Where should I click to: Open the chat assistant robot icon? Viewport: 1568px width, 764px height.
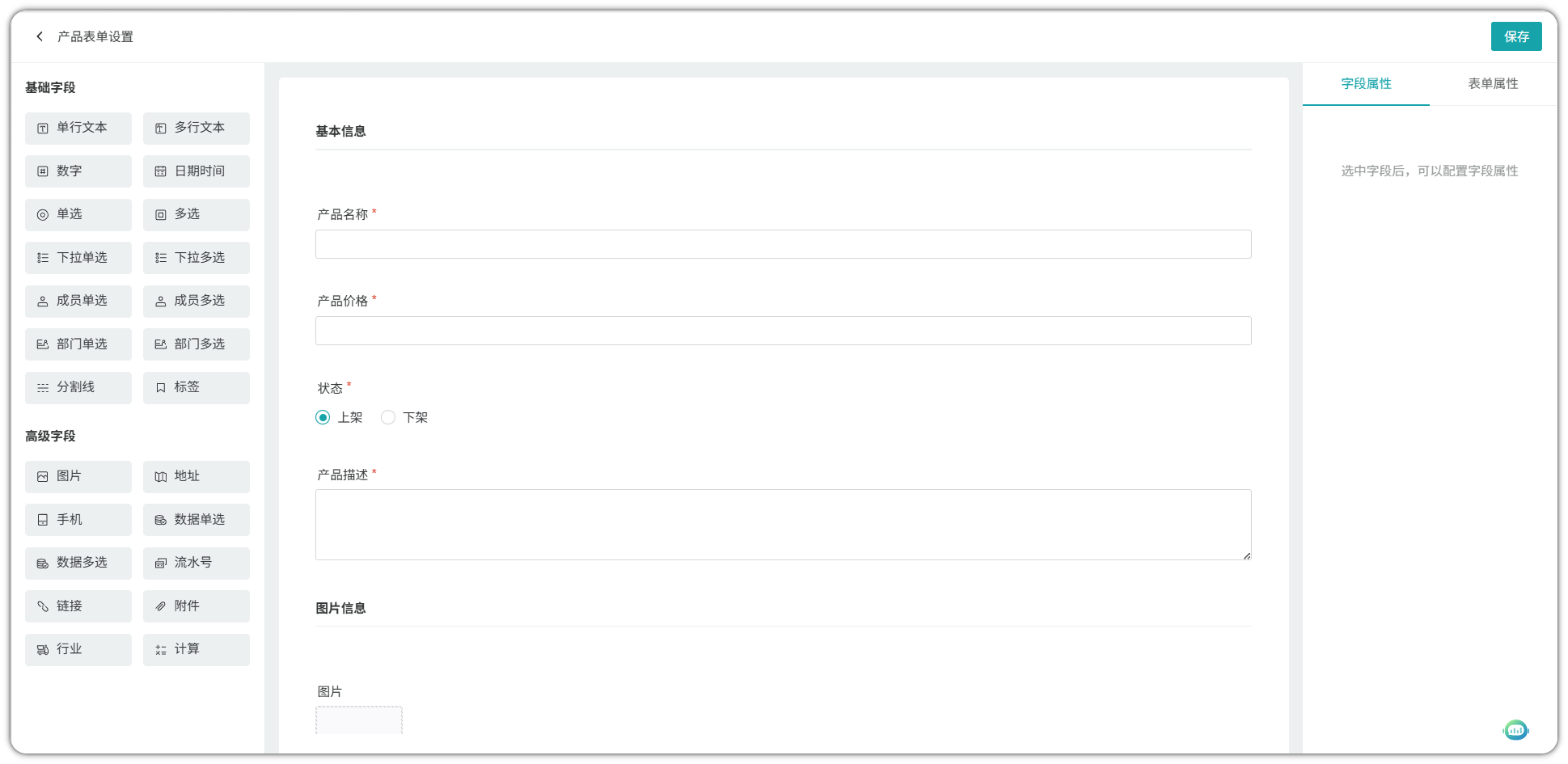tap(1515, 730)
